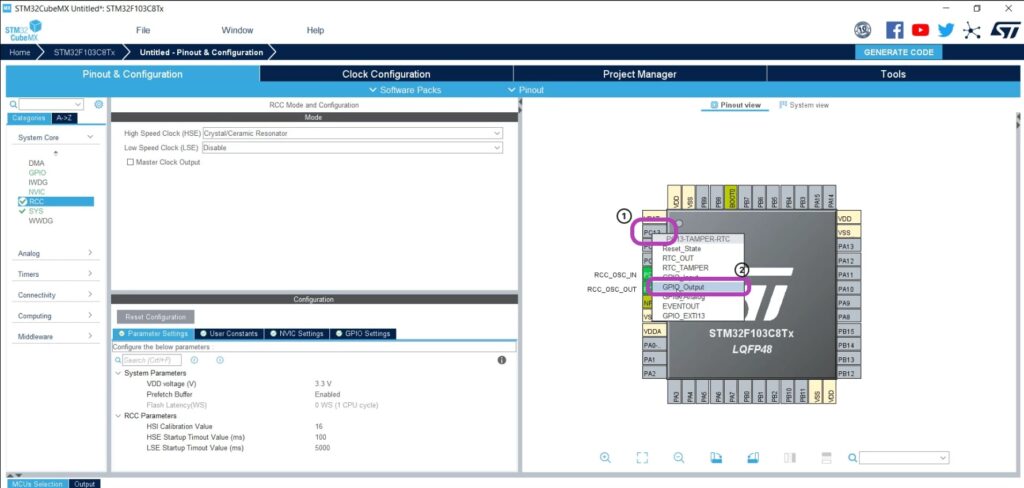Click the parameter search input field
This screenshot has height=488, width=1024.
click(x=150, y=360)
